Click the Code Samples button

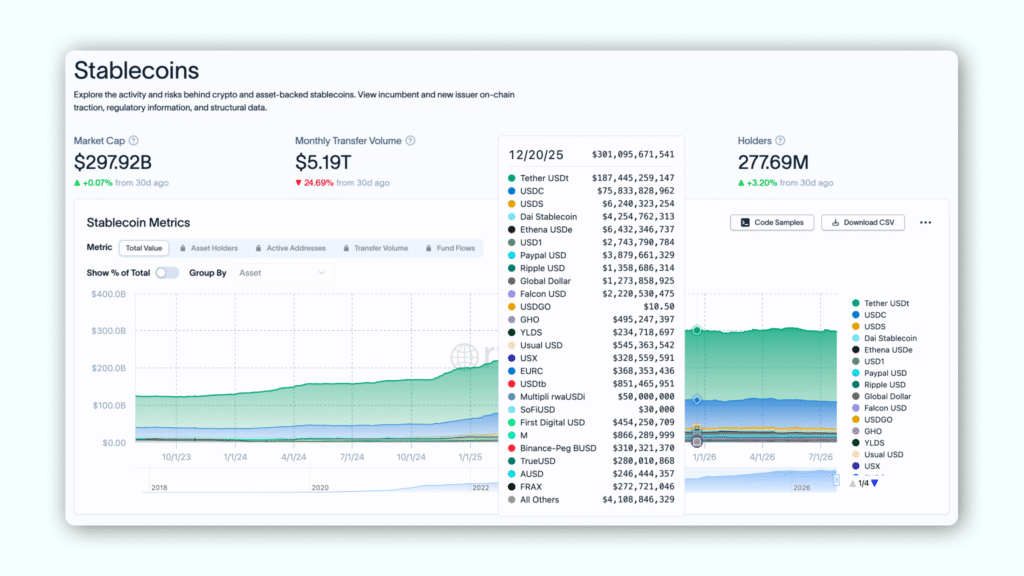click(772, 223)
